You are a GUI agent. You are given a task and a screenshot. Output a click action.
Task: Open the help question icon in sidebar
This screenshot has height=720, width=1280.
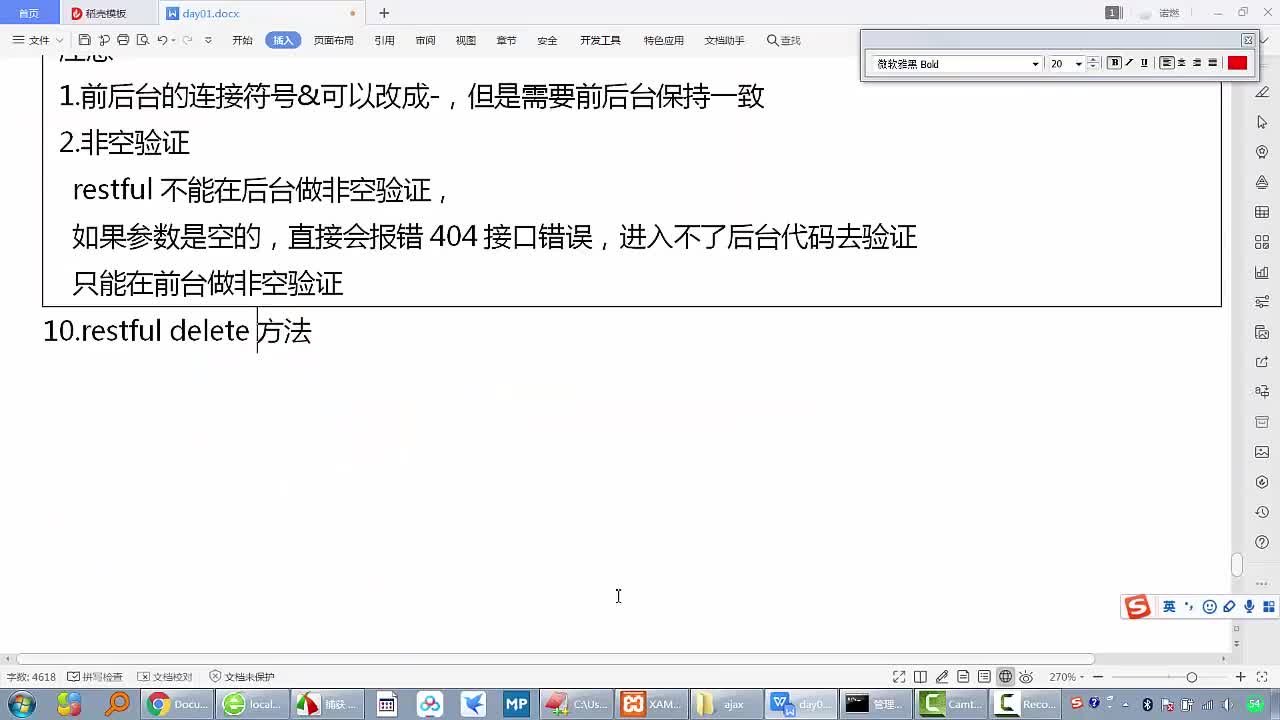tap(1262, 542)
